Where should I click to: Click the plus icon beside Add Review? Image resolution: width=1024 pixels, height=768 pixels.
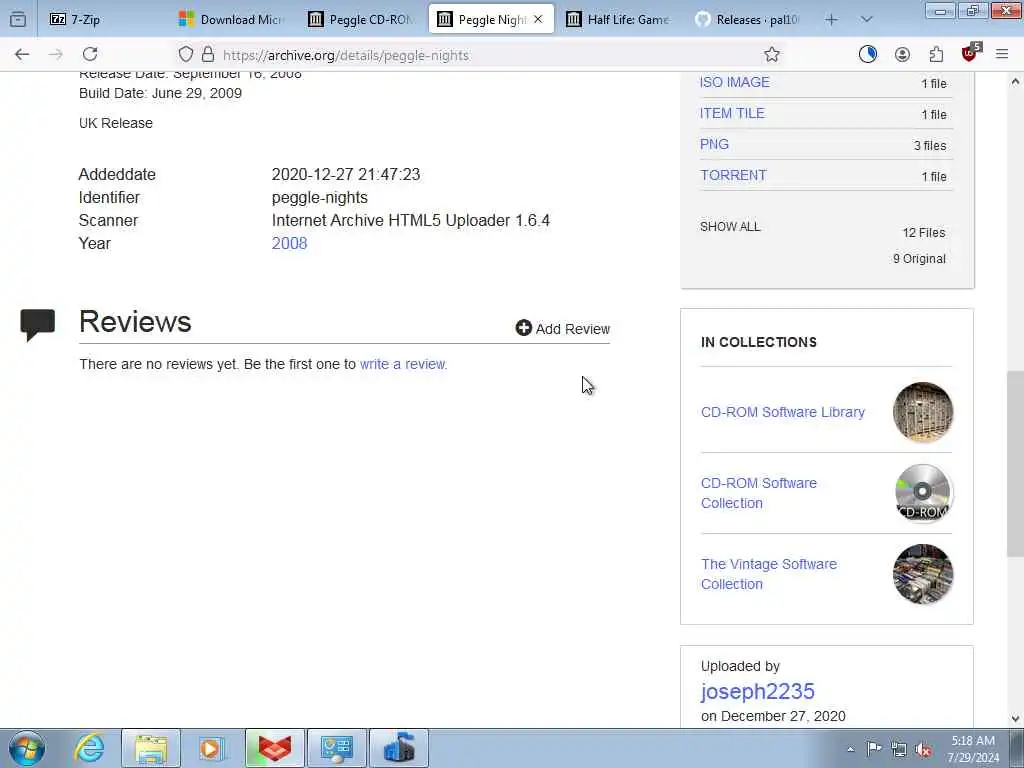coord(524,328)
